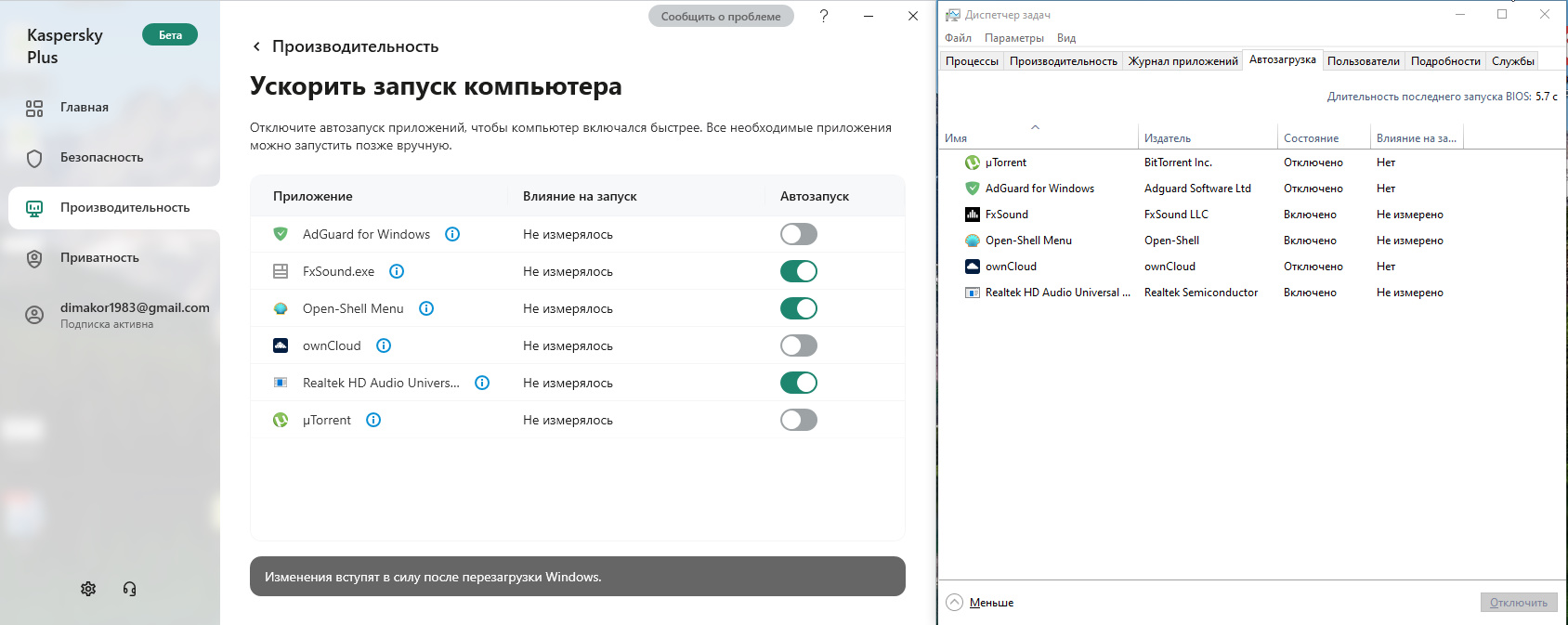The height and width of the screenshot is (625, 1568).
Task: Click the Kaspersky help question mark icon
Action: point(824,16)
